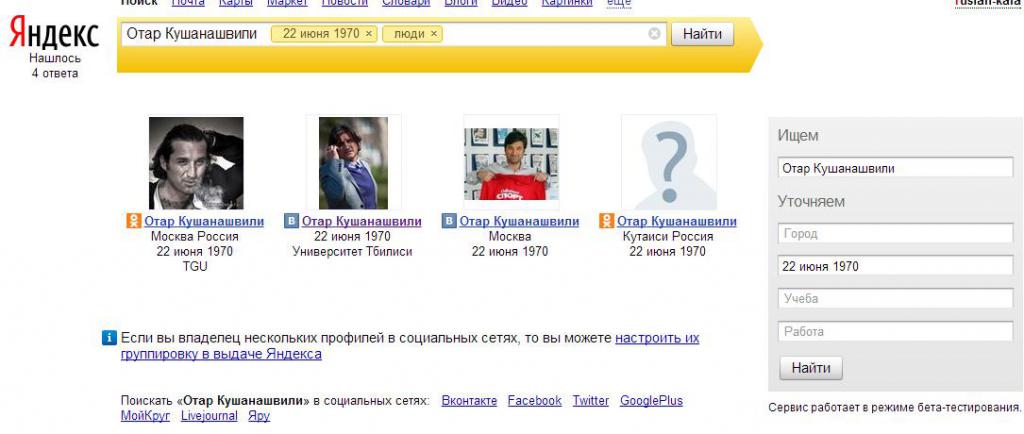1024x434 pixels.
Task: Open the Словари tab in top navigation
Action: coord(406,3)
